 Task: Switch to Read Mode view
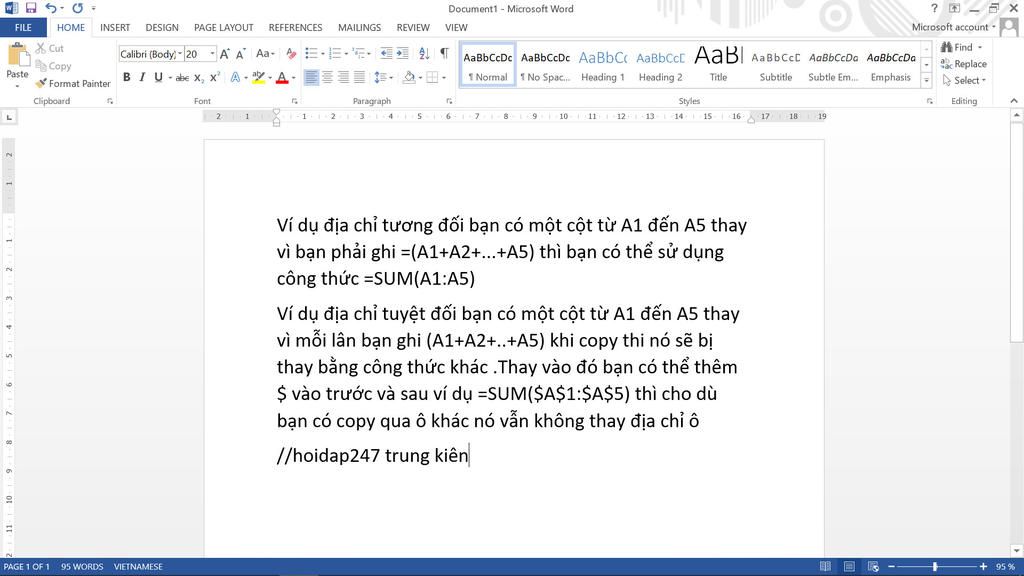click(825, 566)
